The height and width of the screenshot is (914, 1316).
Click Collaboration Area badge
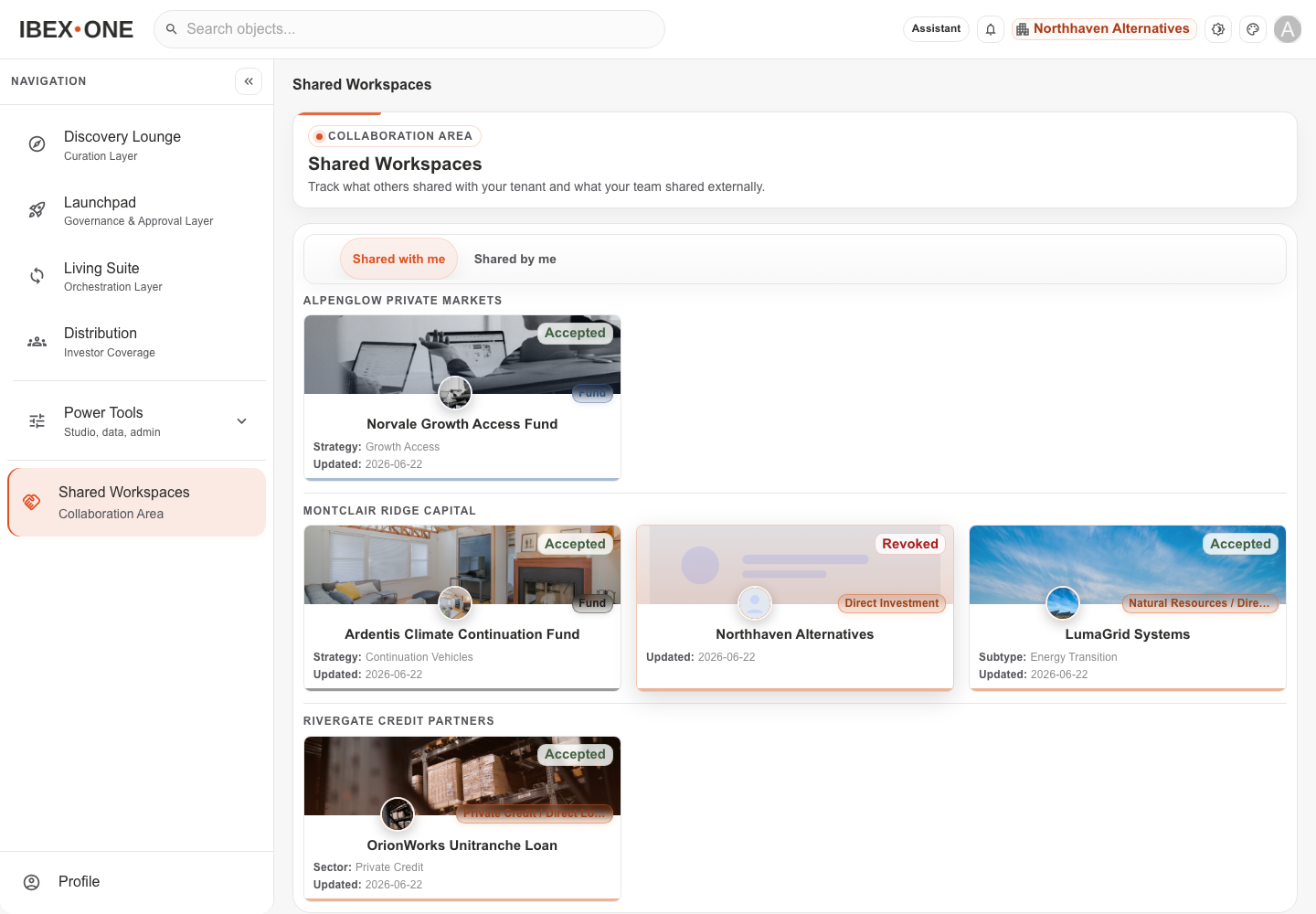395,136
